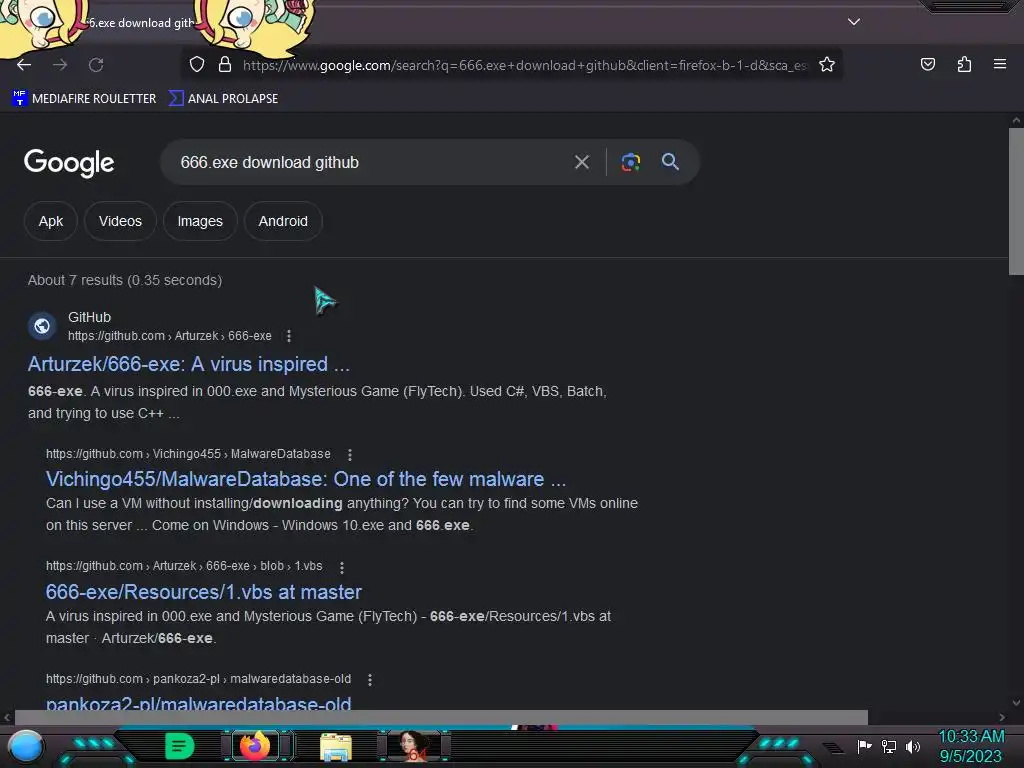
Task: Open the portrait-icon app in the taskbar
Action: (413, 746)
